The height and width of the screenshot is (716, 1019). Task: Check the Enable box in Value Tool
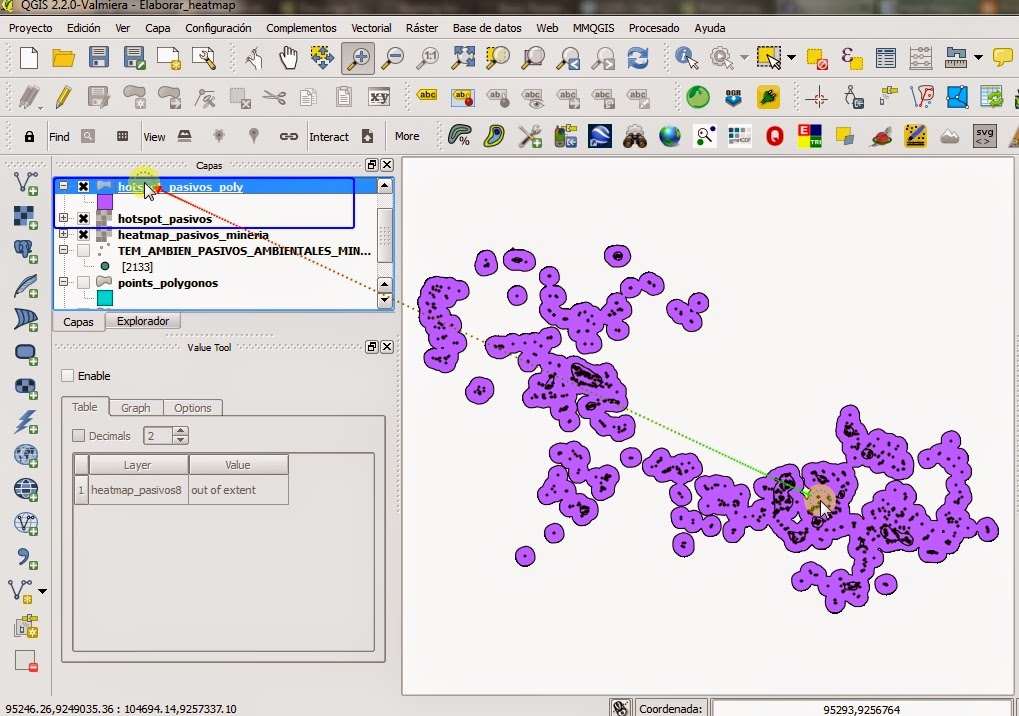pos(68,376)
